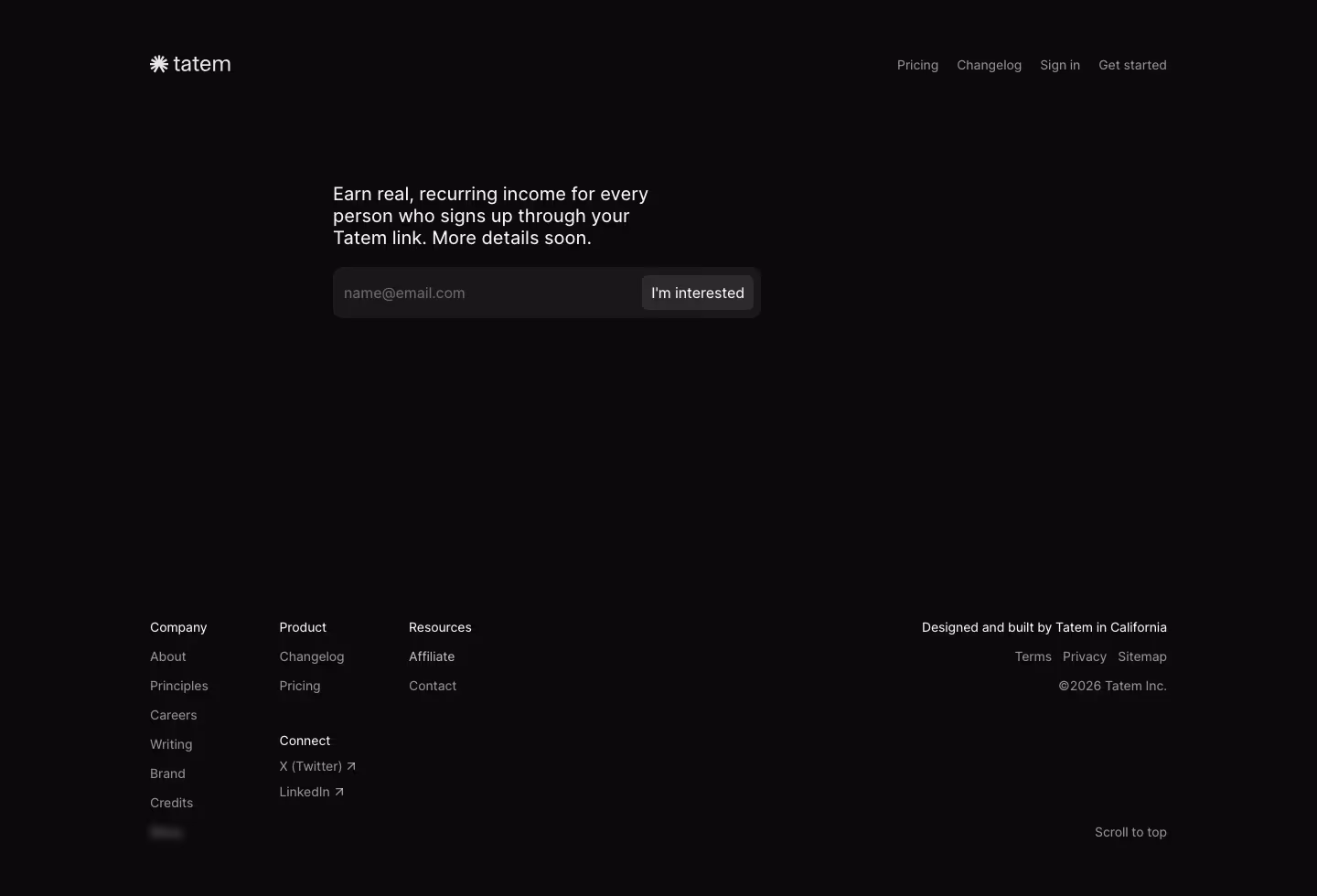Select Affiliate under Resources
Screen dimensions: 1317x896
click(432, 656)
